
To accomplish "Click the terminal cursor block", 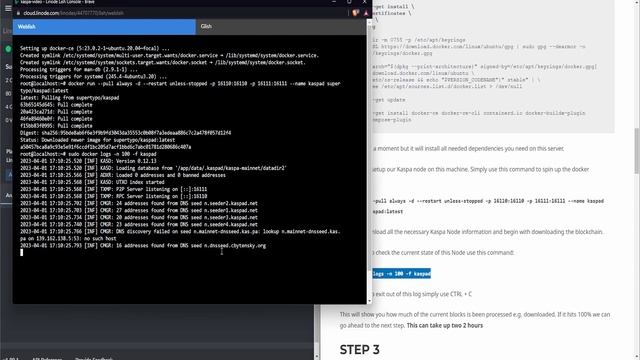I will [x=22, y=252].
